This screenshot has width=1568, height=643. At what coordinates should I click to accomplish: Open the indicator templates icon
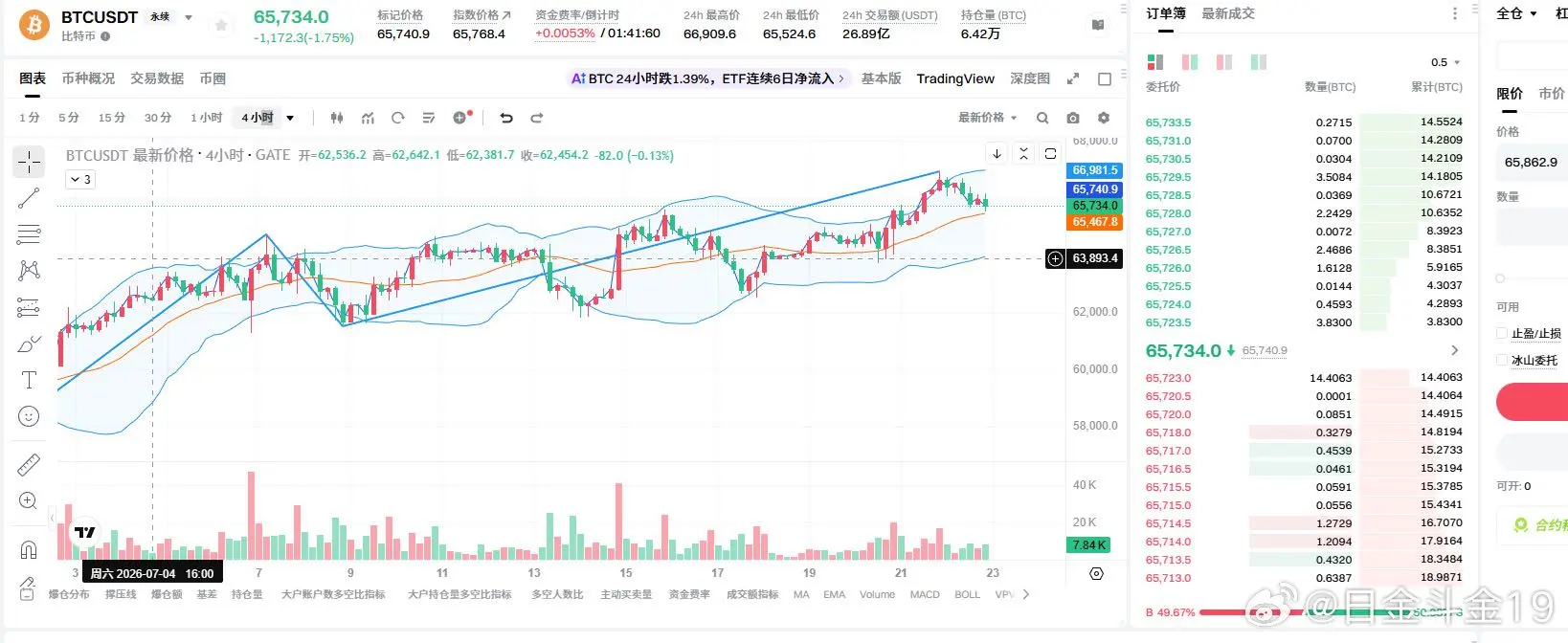pos(429,118)
